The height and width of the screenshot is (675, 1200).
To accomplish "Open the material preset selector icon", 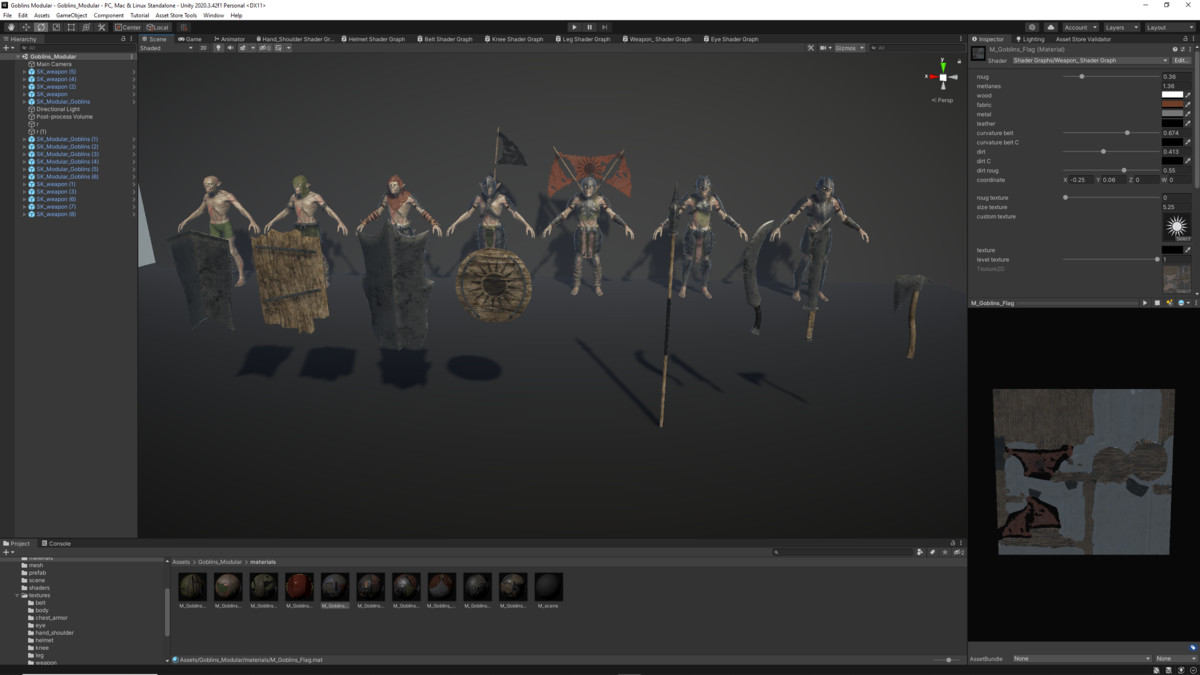I will (x=1183, y=49).
